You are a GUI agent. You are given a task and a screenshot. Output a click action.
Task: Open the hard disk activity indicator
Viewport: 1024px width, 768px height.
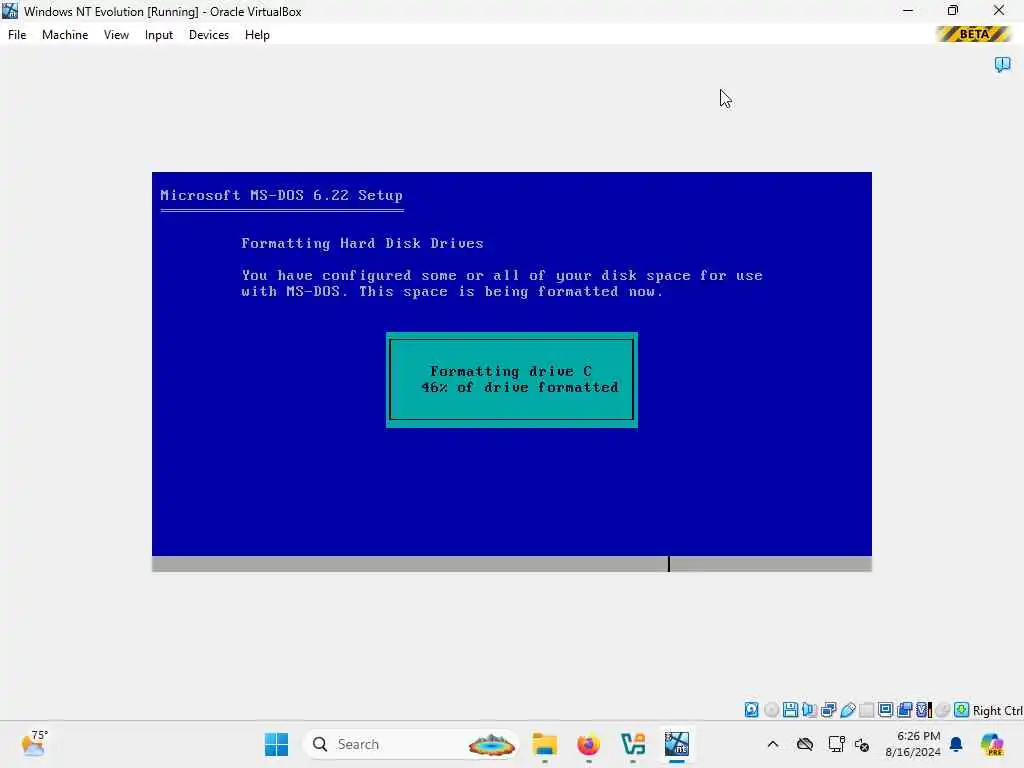[752, 710]
